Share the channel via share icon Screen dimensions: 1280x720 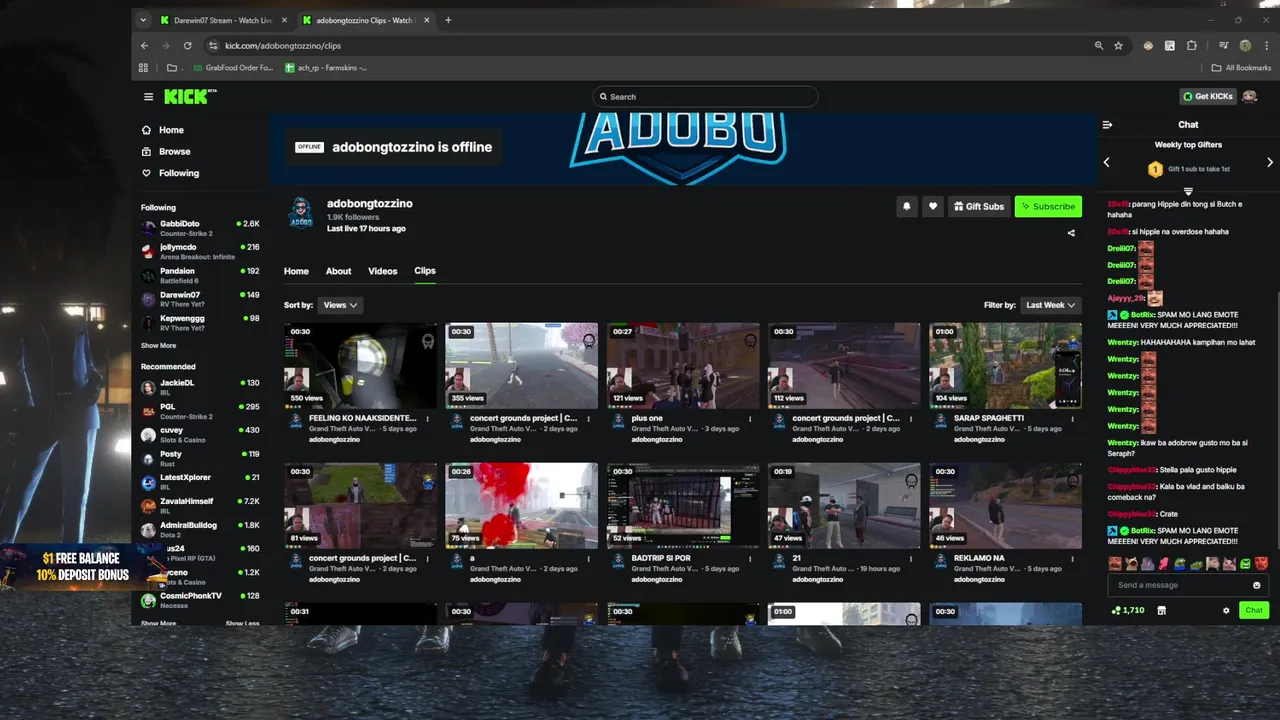pos(1071,233)
